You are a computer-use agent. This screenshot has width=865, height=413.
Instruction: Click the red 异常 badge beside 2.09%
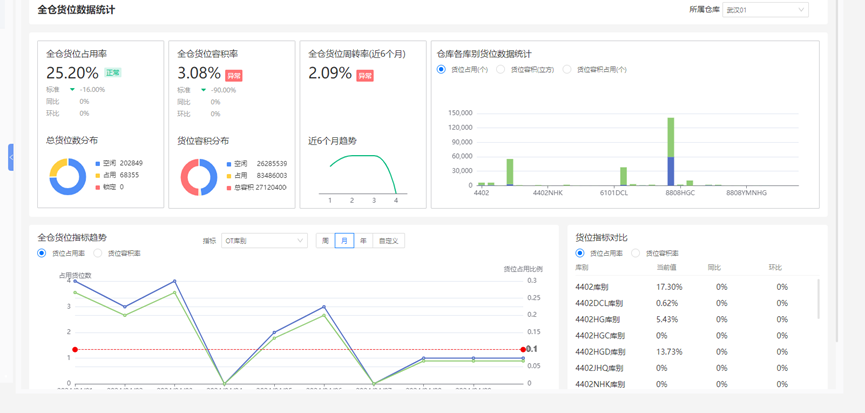365,75
